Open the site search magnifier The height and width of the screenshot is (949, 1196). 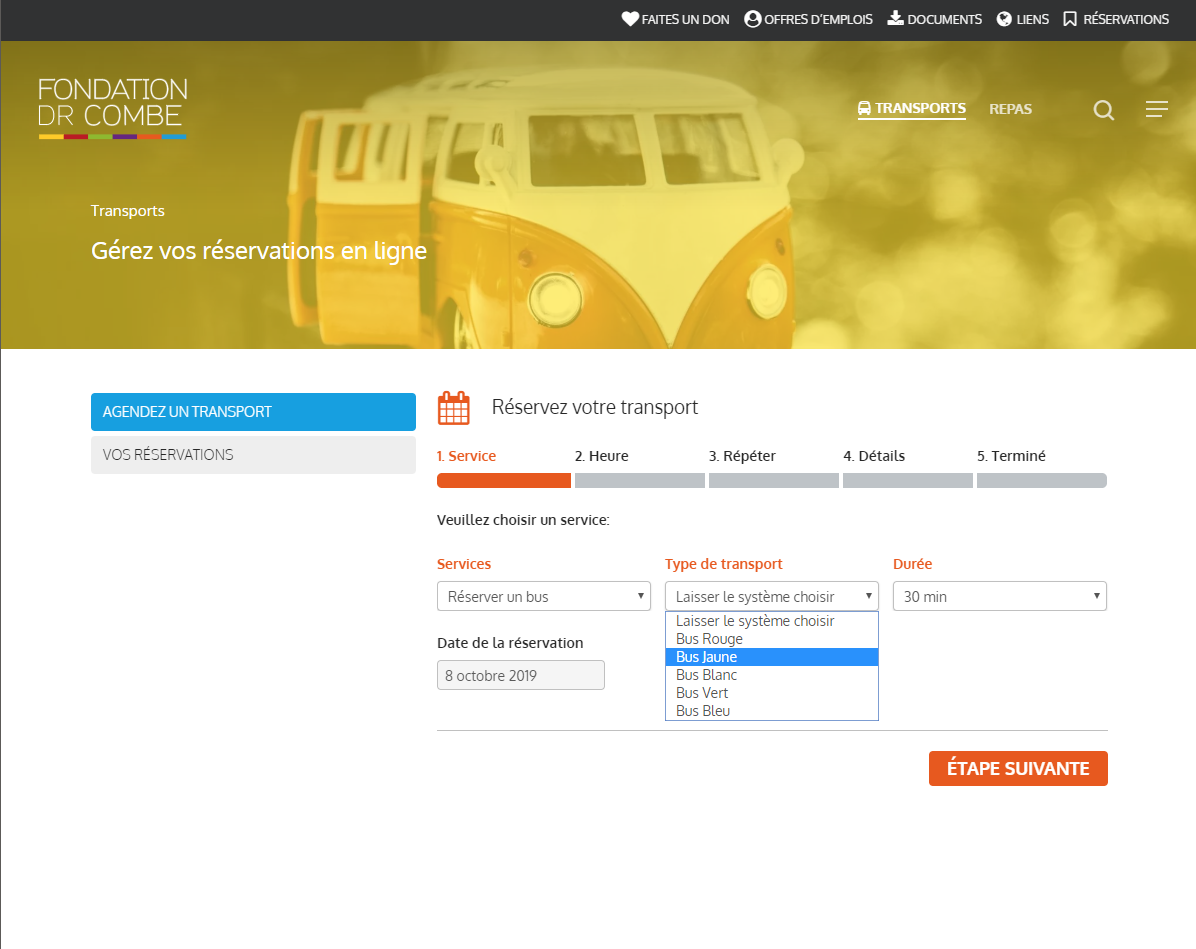[x=1104, y=110]
